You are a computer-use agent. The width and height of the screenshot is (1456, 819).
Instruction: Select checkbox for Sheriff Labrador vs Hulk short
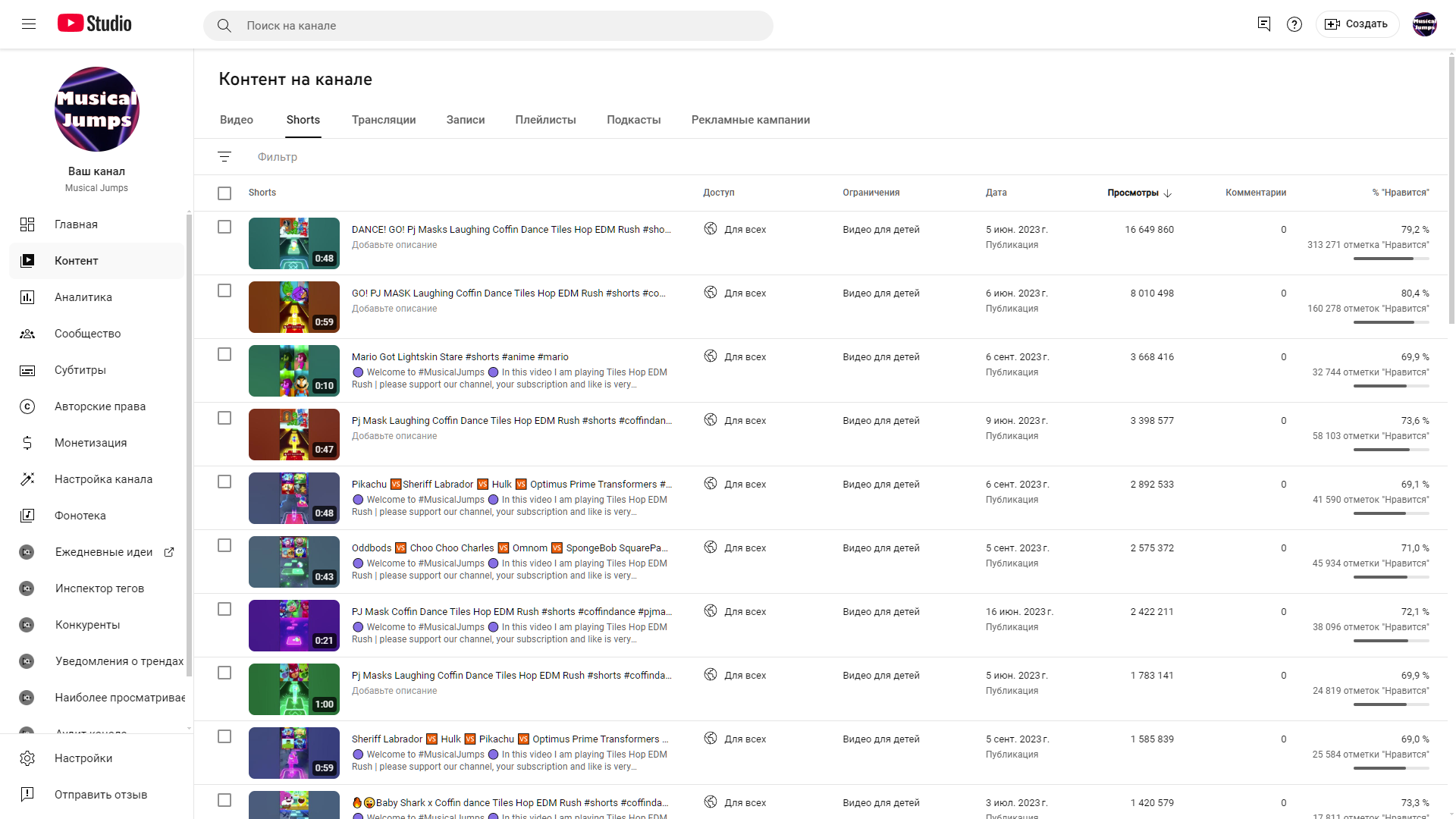click(x=224, y=736)
